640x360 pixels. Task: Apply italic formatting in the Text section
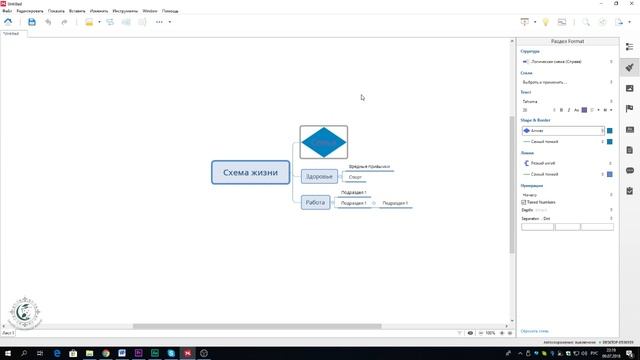pyautogui.click(x=569, y=110)
